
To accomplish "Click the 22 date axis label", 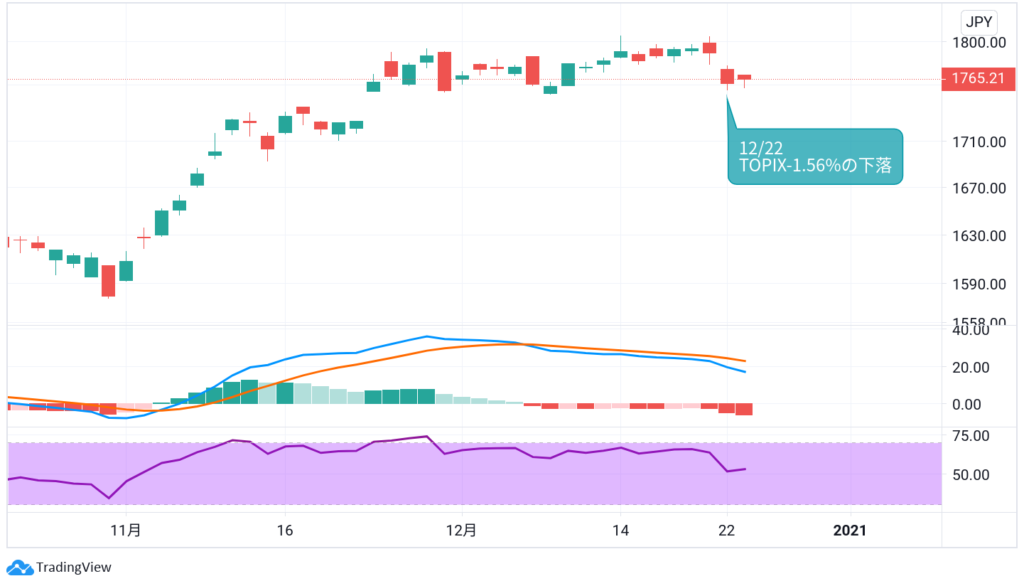I will [727, 529].
